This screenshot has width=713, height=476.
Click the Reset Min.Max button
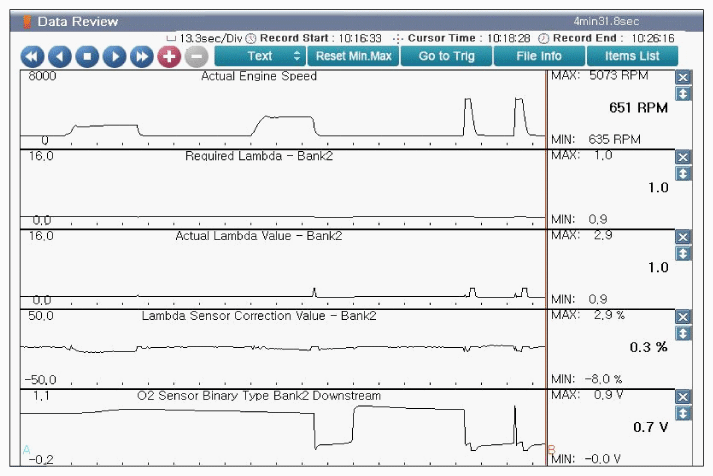(x=353, y=56)
